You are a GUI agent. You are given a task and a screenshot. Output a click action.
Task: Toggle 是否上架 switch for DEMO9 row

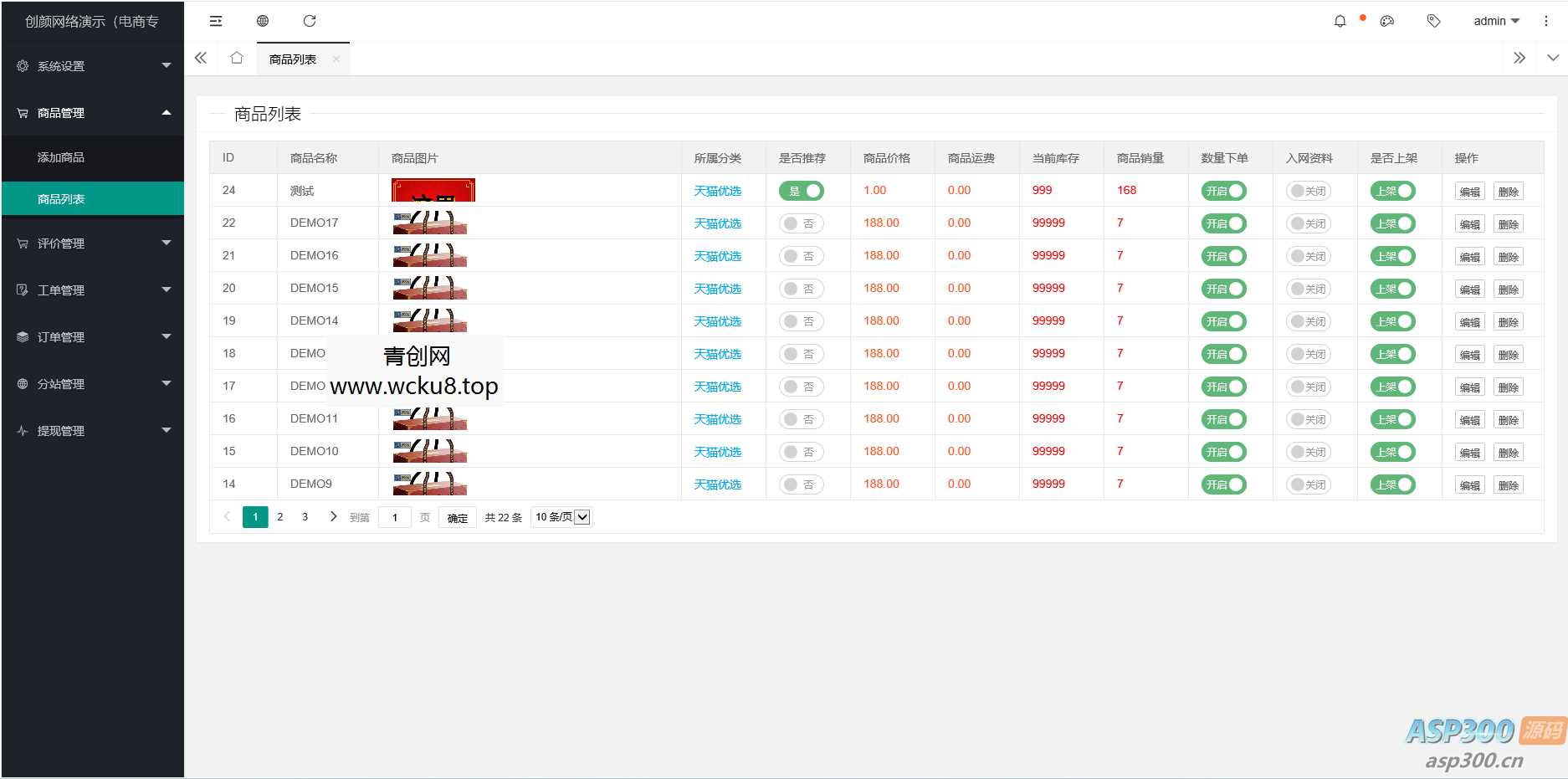point(1392,484)
